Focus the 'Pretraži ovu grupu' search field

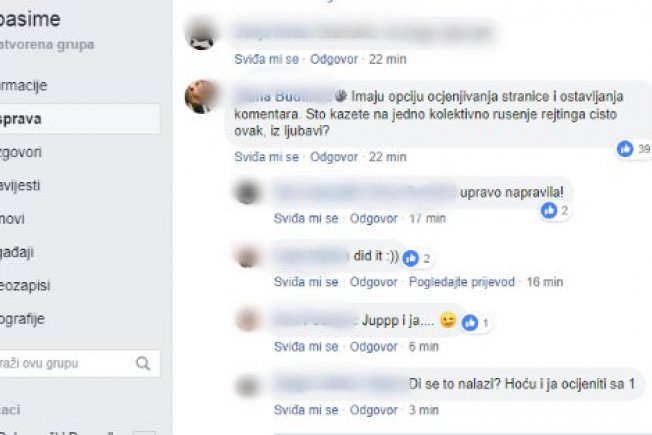click(x=79, y=363)
